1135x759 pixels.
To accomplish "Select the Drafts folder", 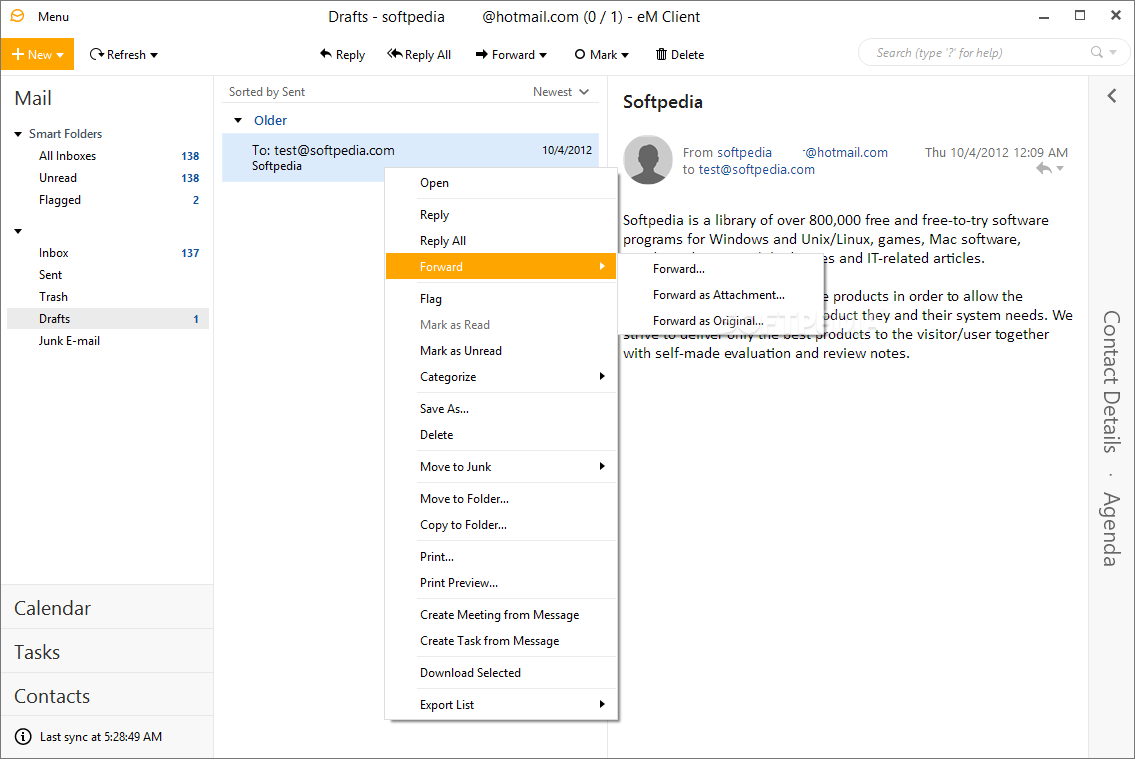I will 109,318.
